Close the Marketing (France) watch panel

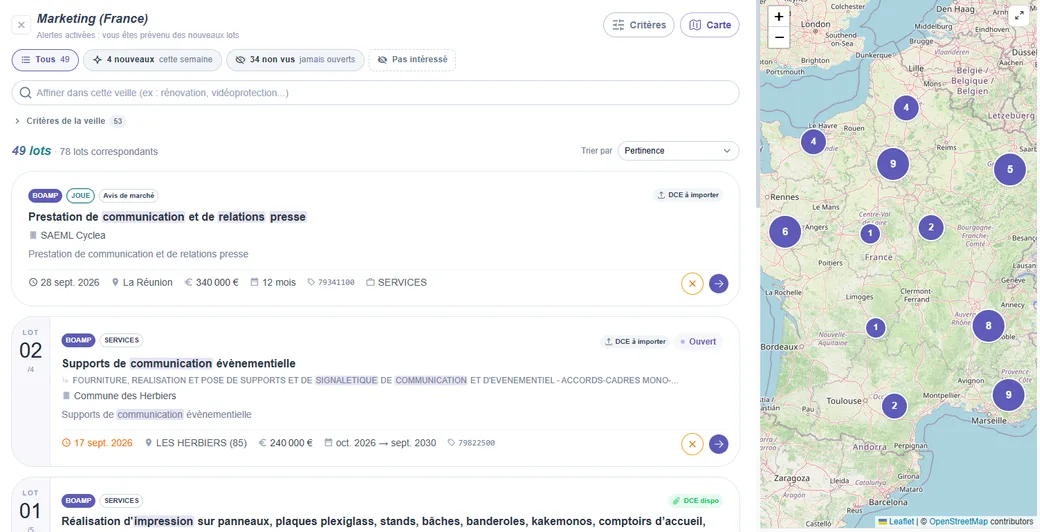21,25
